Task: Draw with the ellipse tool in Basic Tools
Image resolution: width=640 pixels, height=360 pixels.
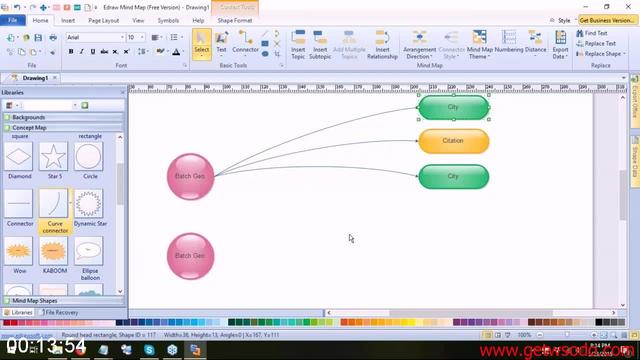Action: click(265, 54)
